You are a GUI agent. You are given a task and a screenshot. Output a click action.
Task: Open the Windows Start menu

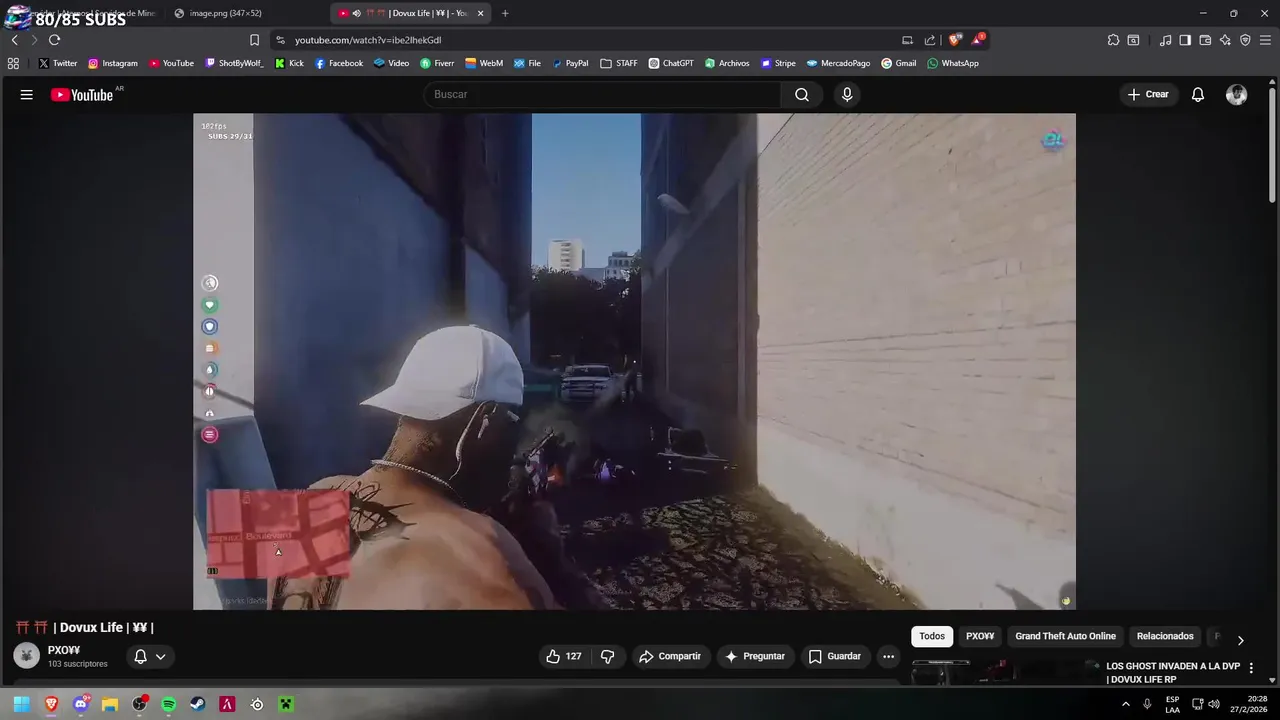(x=21, y=704)
